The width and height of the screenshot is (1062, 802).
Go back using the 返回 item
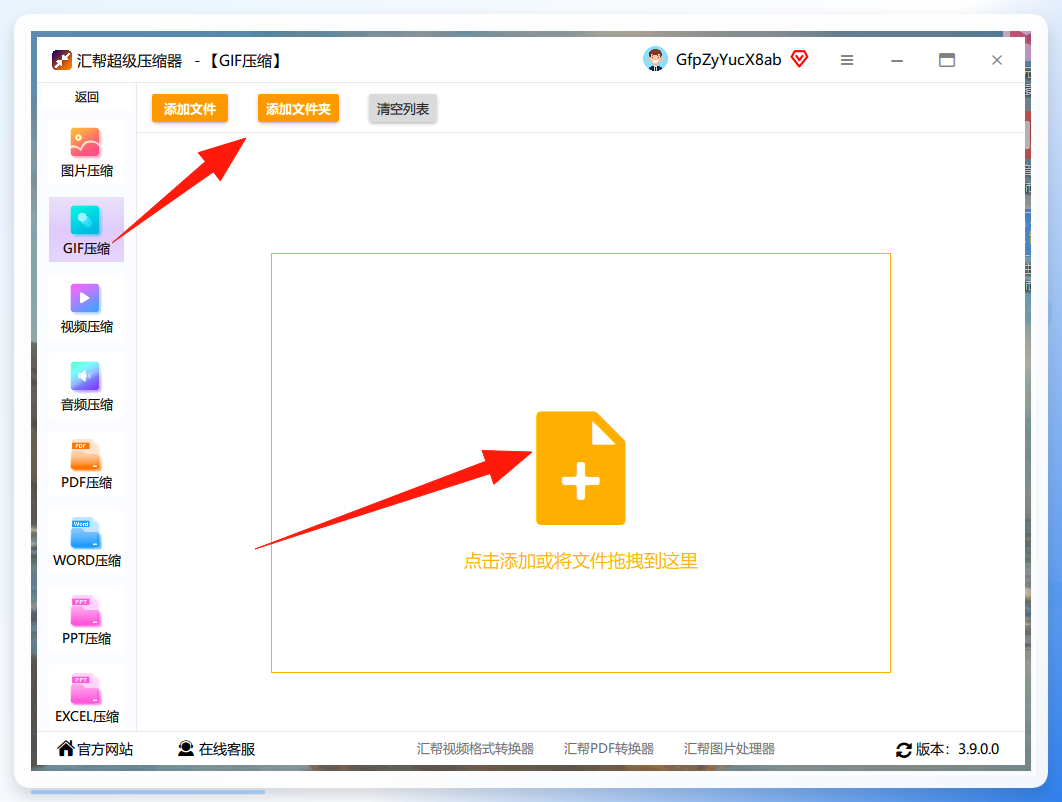pos(87,97)
